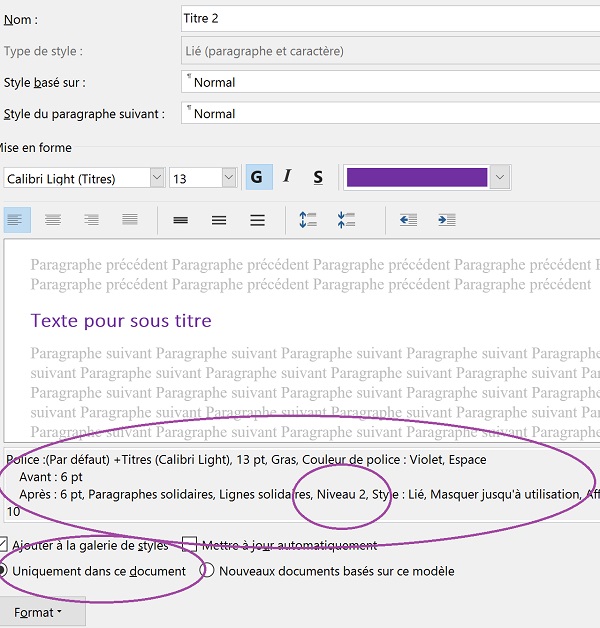Toggle italic formatting with the I button
Viewport: 600px width, 628px height.
(x=287, y=177)
